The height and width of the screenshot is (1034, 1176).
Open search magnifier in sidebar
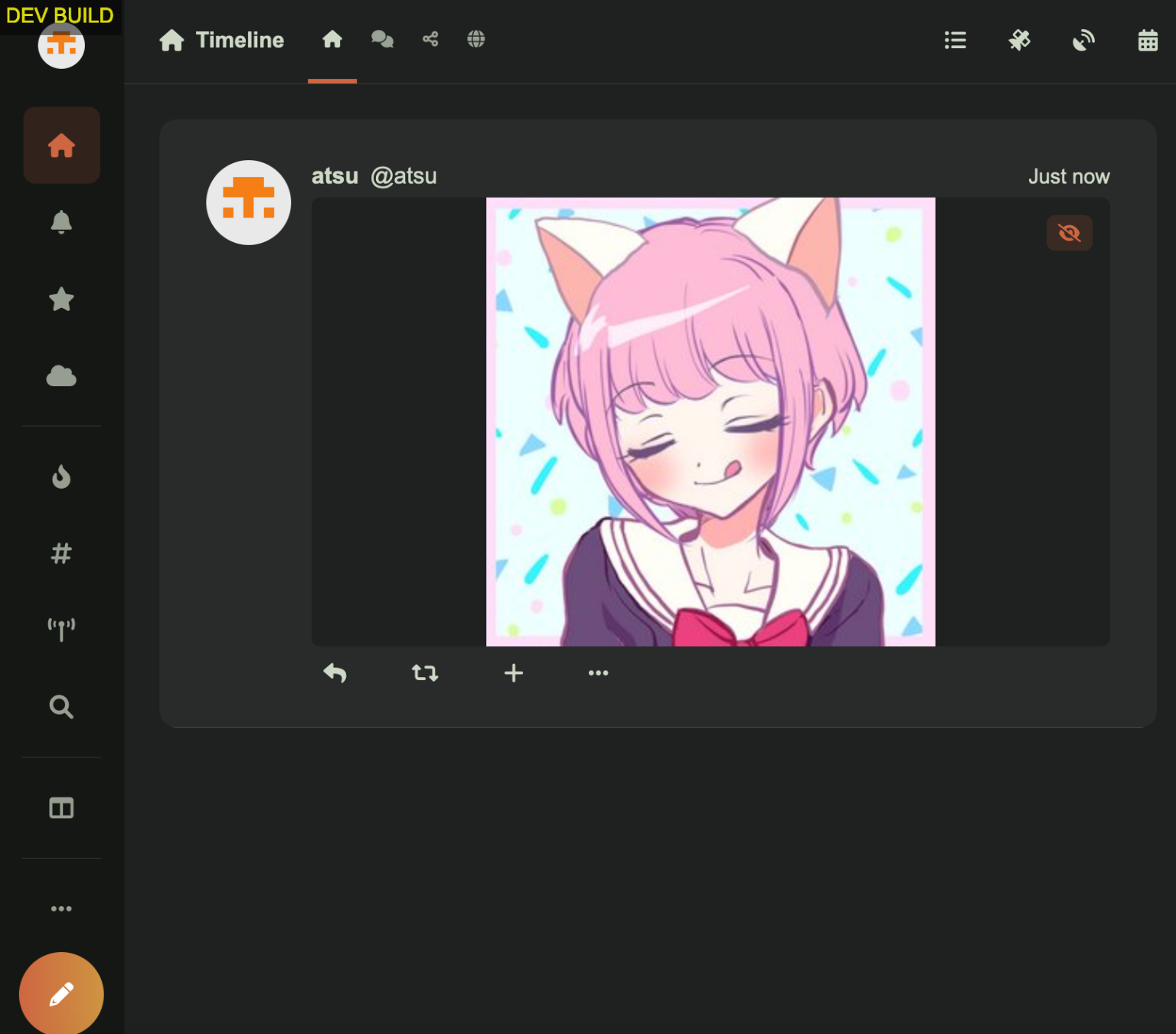[61, 706]
